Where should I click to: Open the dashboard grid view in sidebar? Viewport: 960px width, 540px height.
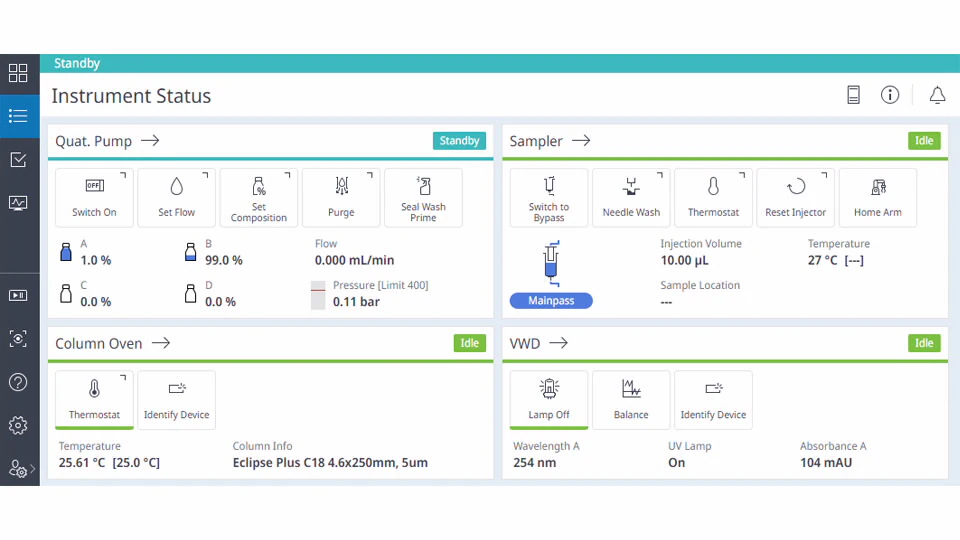[x=18, y=73]
